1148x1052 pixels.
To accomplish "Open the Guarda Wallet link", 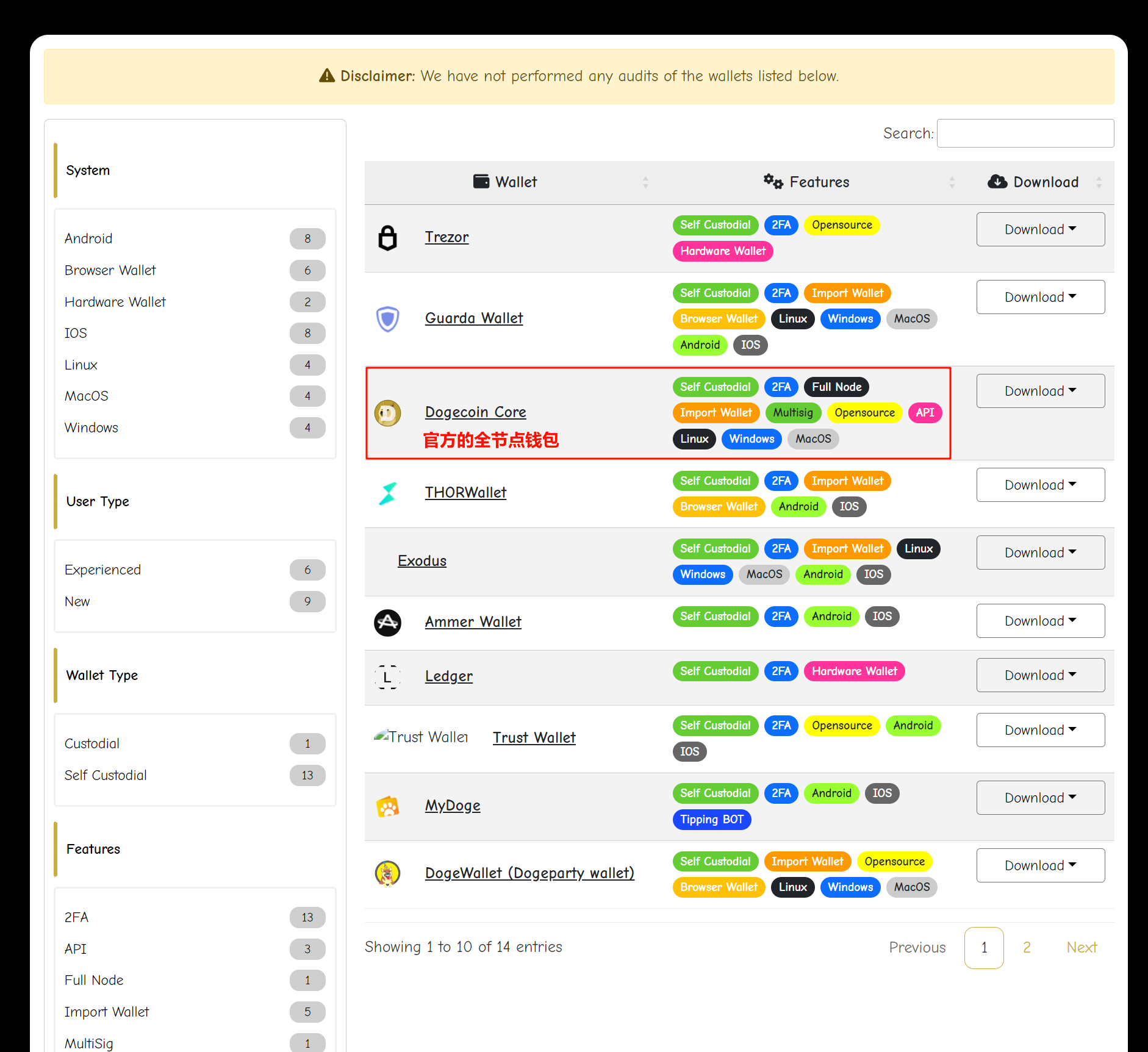I will pos(474,318).
